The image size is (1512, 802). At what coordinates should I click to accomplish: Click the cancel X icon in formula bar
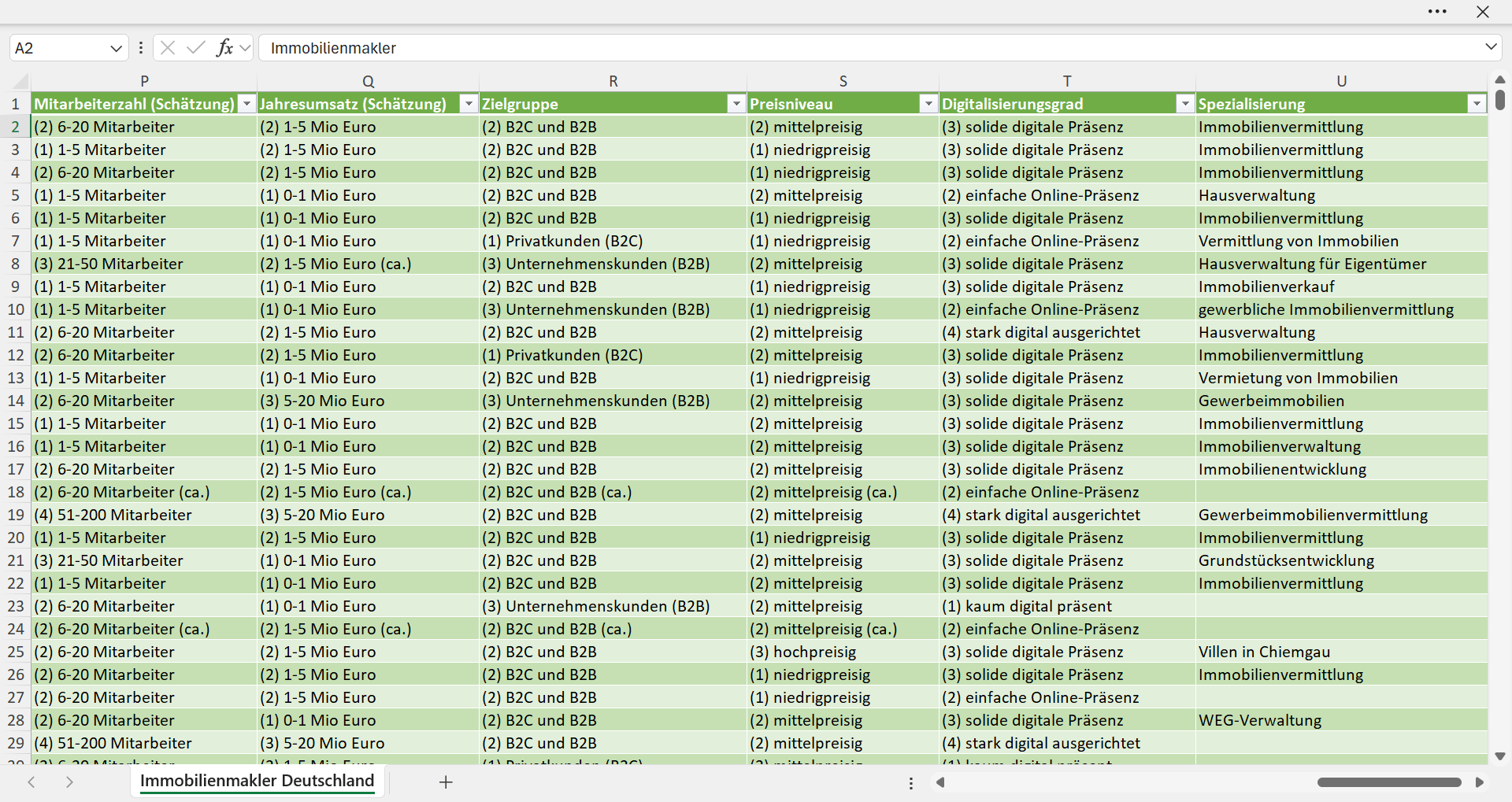tap(168, 48)
